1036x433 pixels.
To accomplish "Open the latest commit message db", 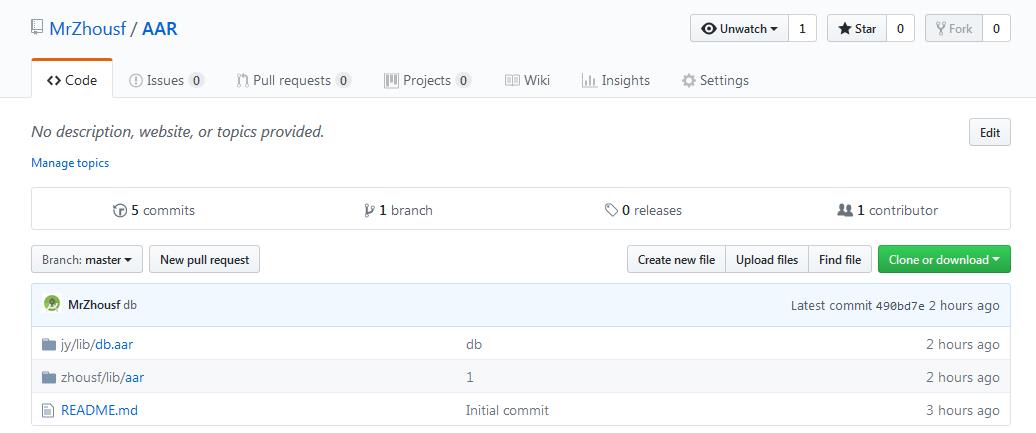I will pyautogui.click(x=130, y=305).
